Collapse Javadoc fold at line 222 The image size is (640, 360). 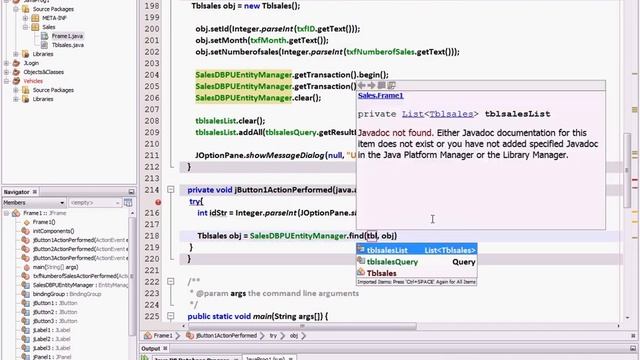point(171,282)
